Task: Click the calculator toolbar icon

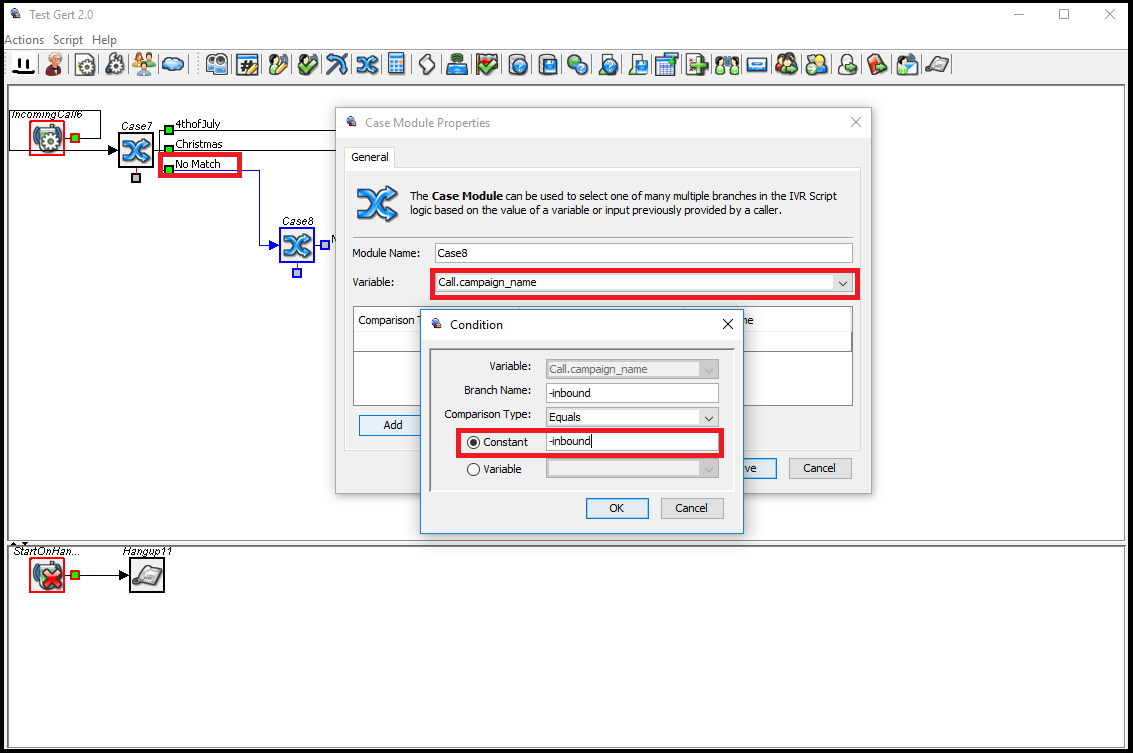Action: click(x=396, y=65)
